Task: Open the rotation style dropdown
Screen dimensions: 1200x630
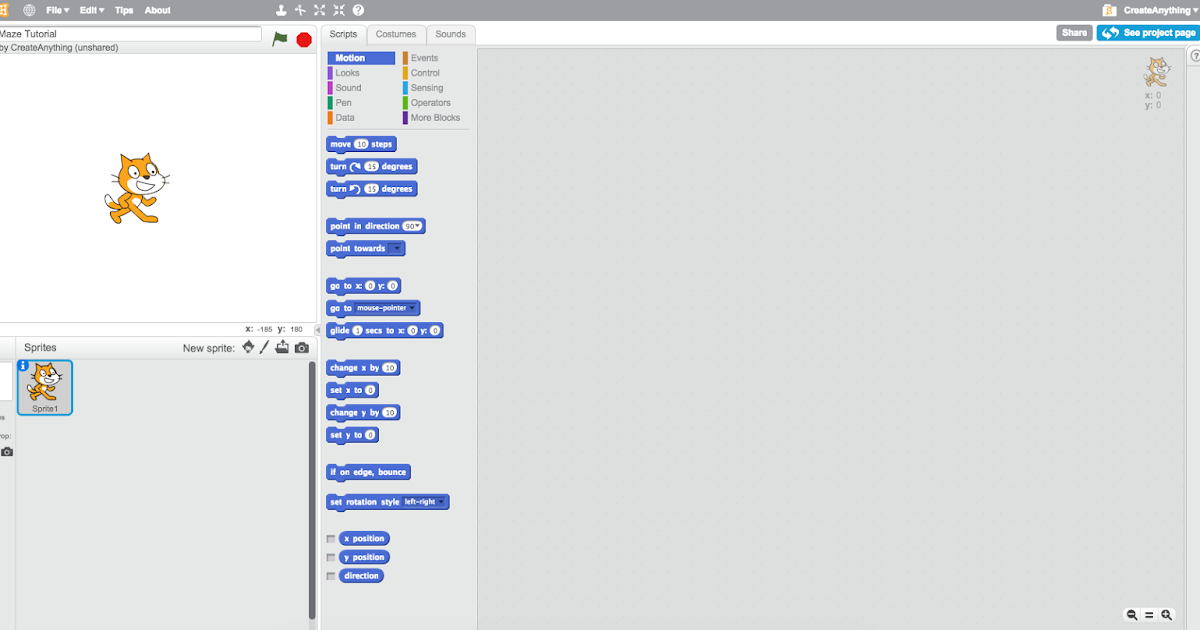Action: click(x=442, y=501)
